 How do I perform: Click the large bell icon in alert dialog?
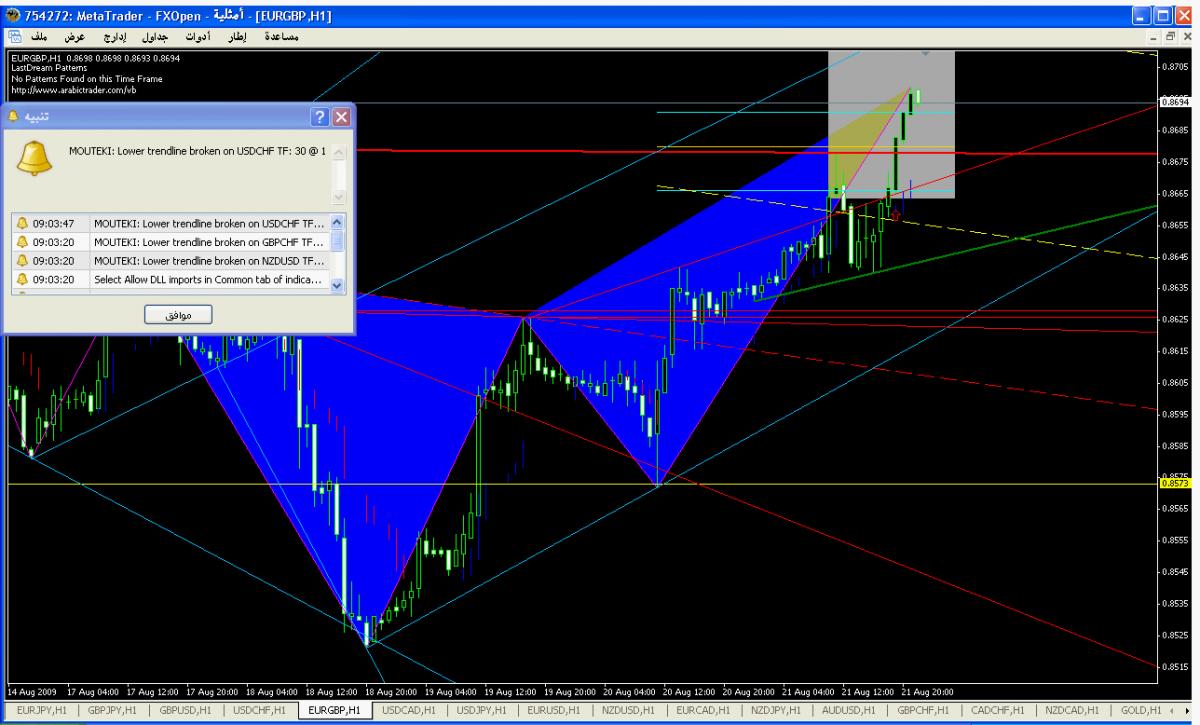pos(36,157)
